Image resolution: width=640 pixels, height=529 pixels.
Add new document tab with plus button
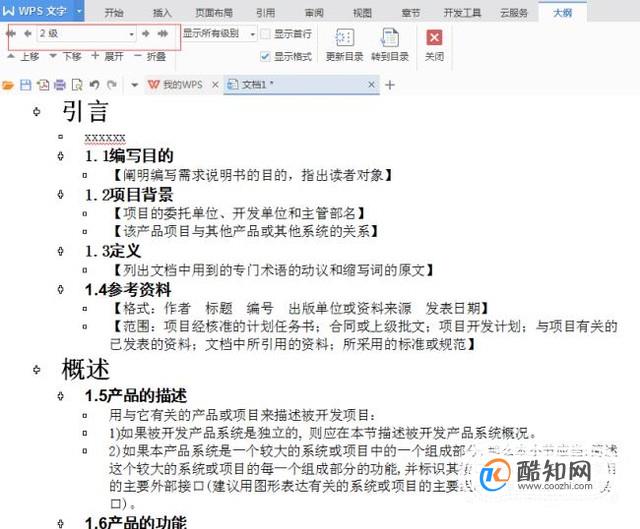390,85
